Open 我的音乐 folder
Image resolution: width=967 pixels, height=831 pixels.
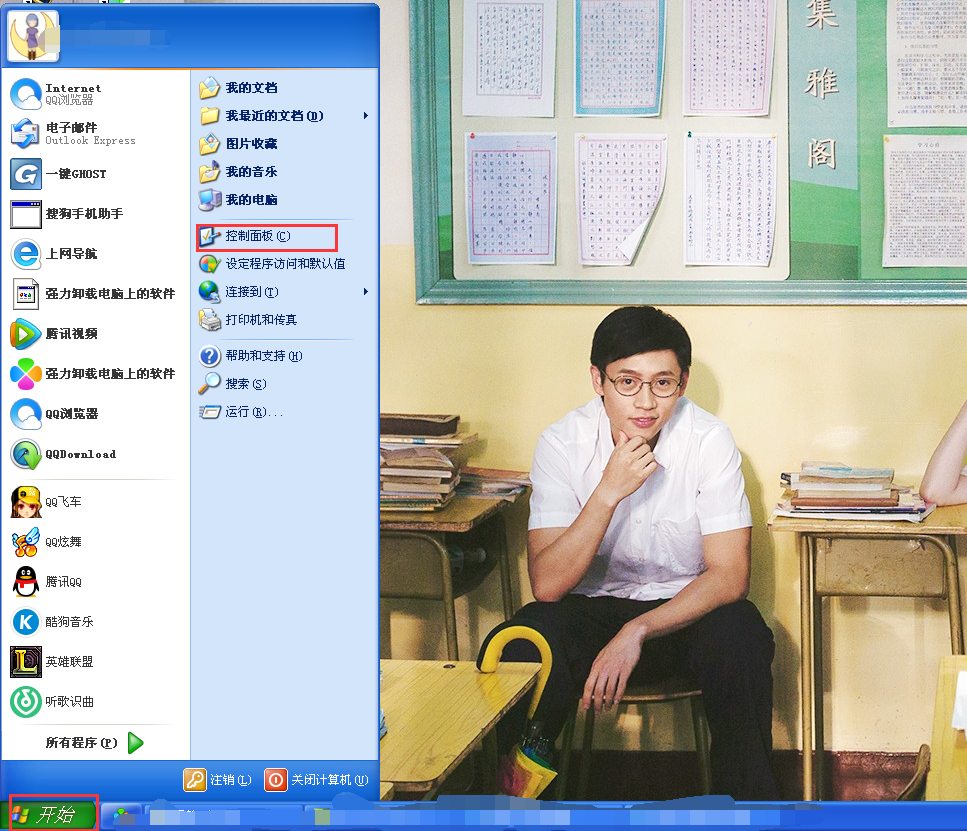click(284, 172)
